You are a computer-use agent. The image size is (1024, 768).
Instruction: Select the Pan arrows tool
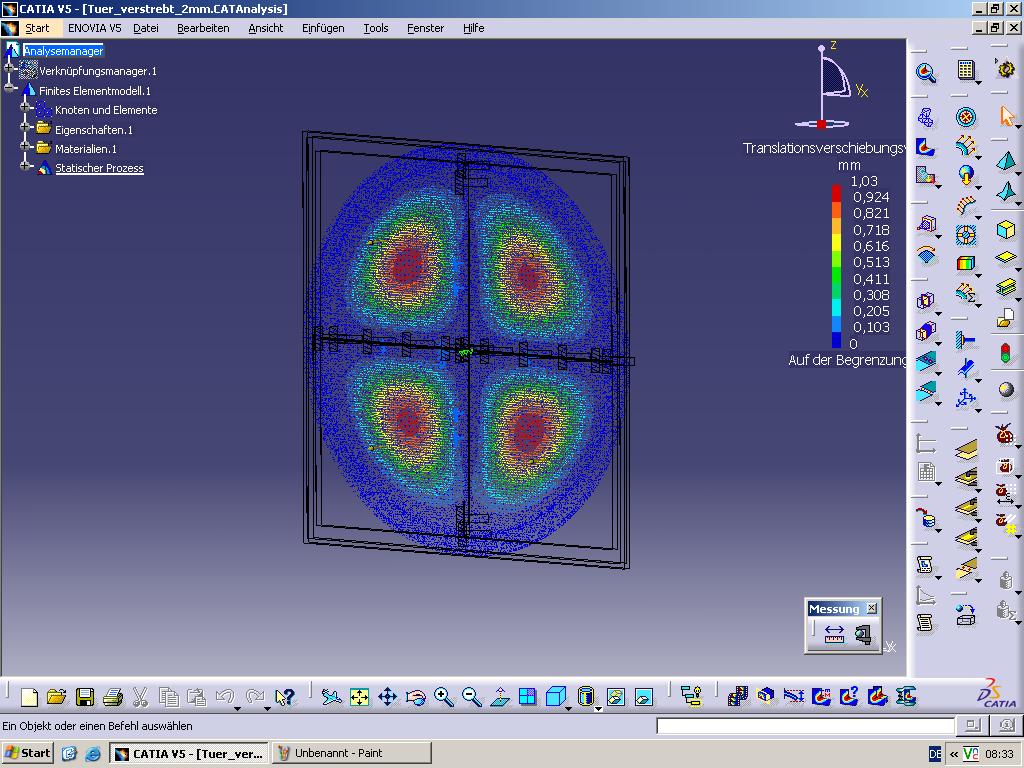pyautogui.click(x=388, y=697)
